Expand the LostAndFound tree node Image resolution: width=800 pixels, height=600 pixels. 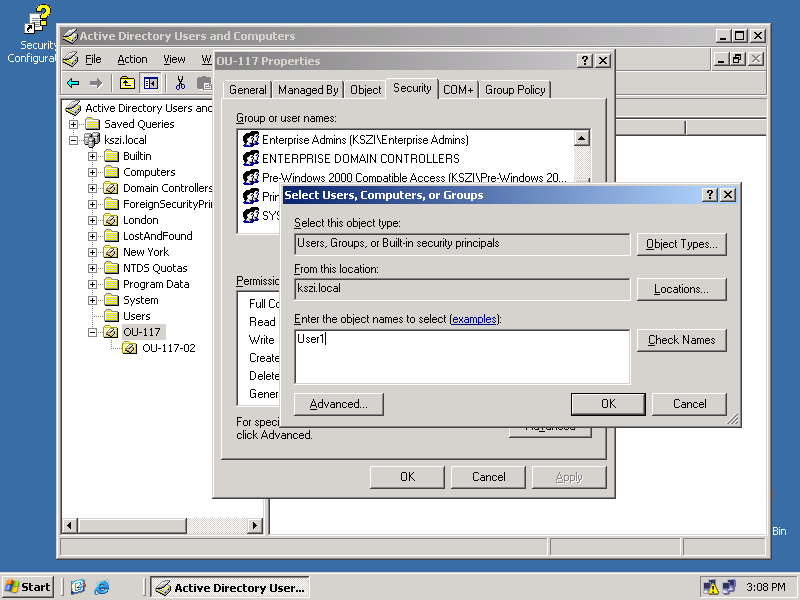click(x=92, y=236)
